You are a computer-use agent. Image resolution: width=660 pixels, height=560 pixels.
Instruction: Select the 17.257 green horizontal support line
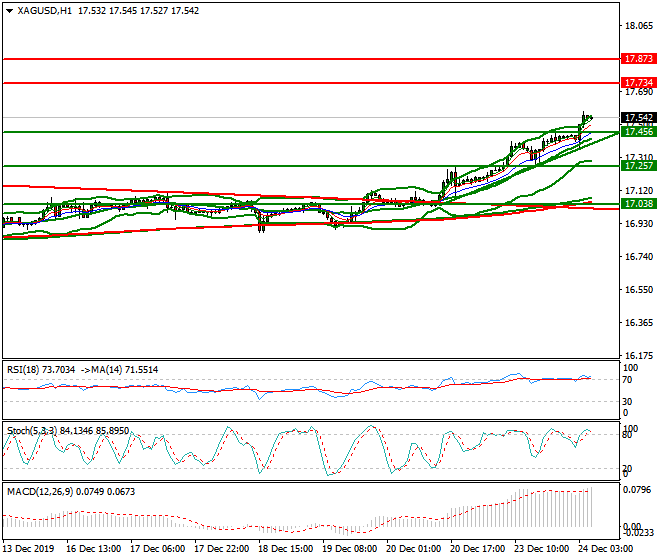click(x=311, y=166)
